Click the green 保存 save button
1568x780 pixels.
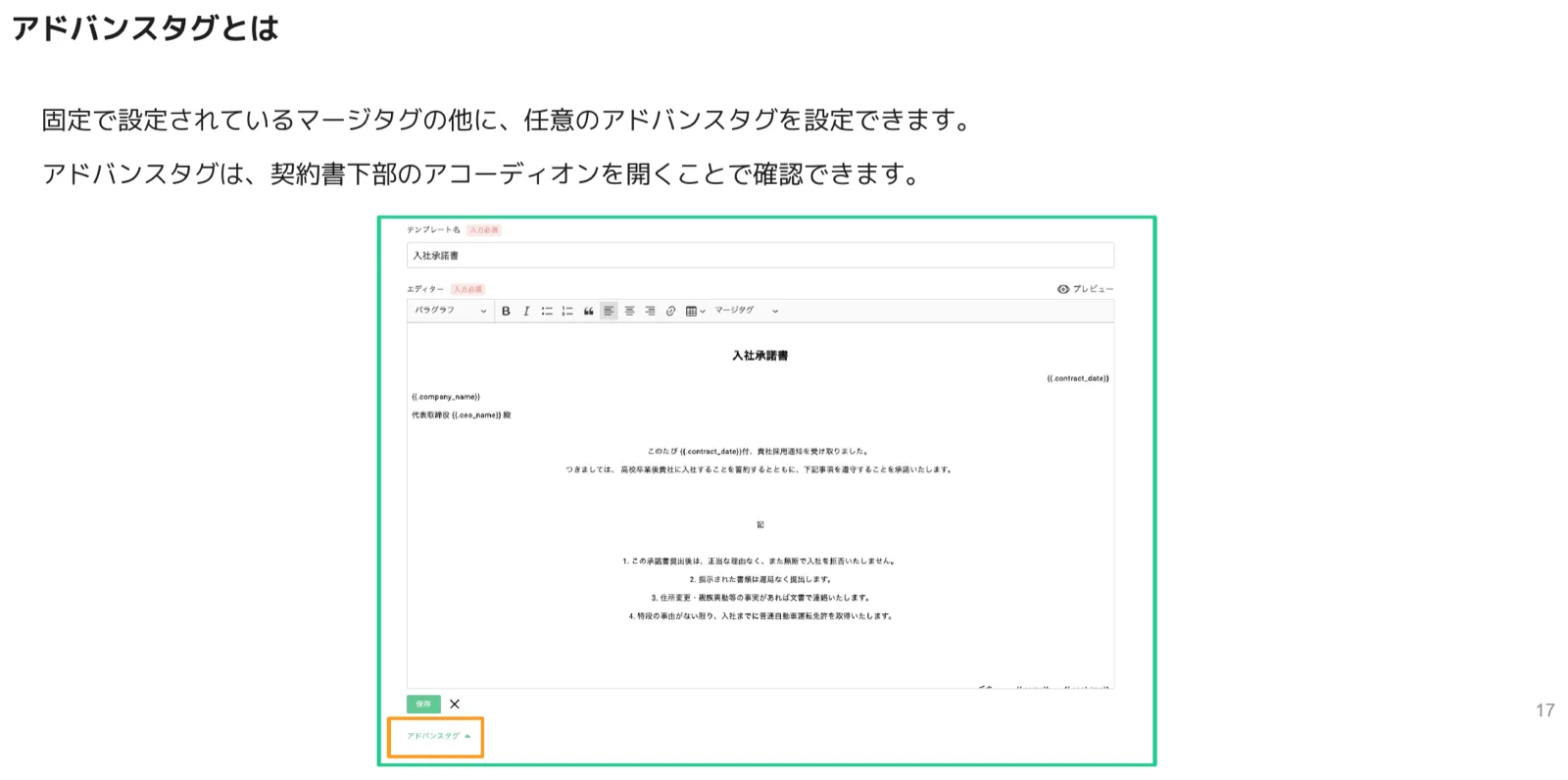coord(423,704)
